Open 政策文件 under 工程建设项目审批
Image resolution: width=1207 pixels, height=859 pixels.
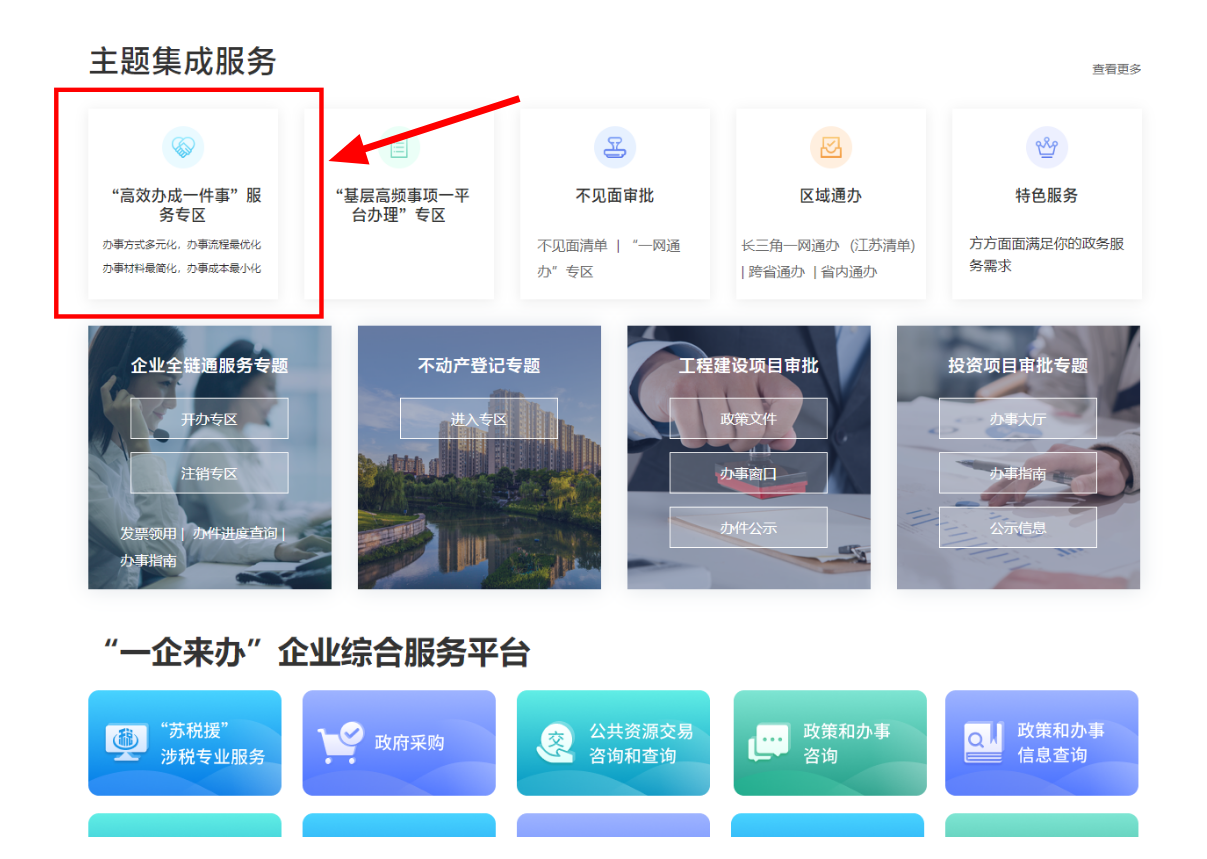click(748, 419)
